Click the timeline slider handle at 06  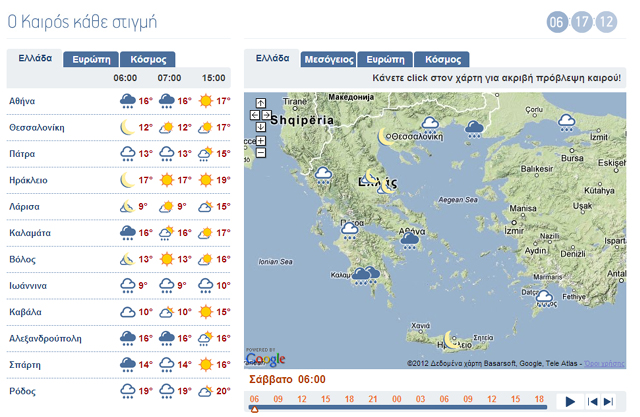[254, 407]
